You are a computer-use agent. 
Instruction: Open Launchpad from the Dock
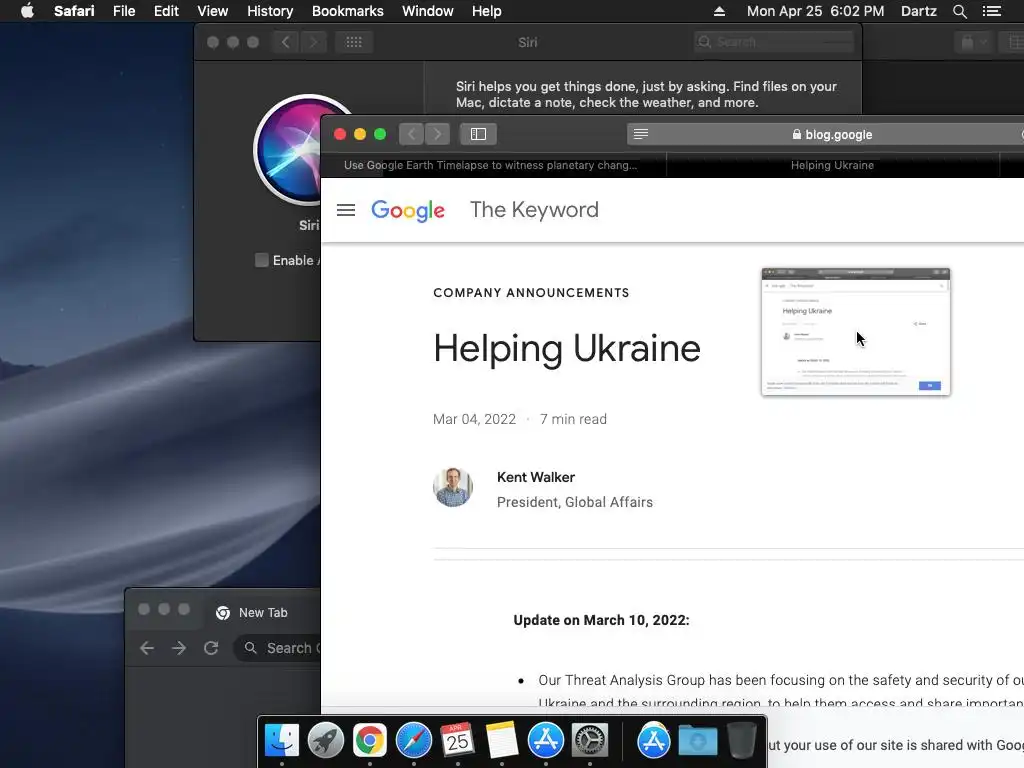(325, 741)
